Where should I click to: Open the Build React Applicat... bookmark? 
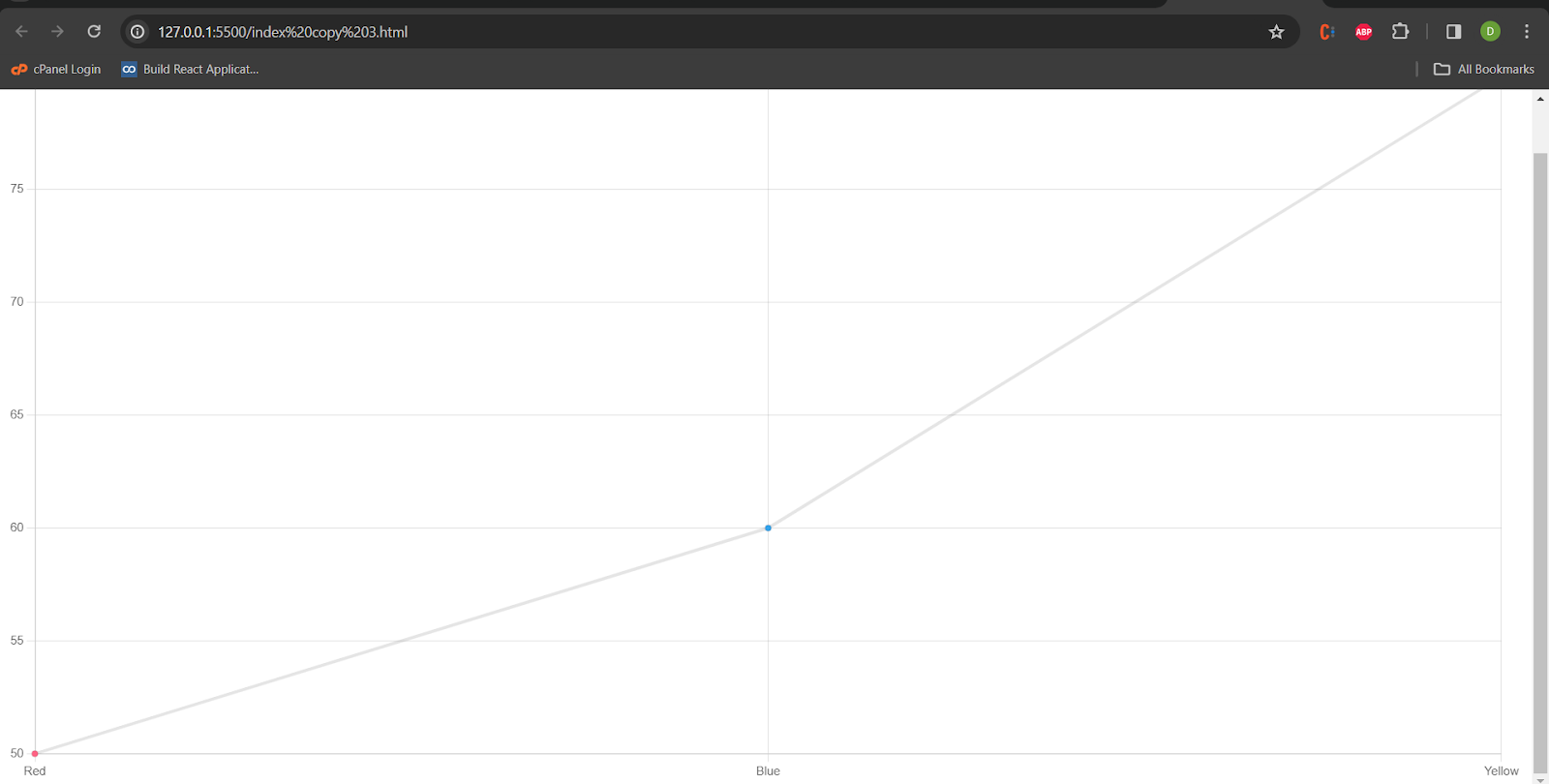pyautogui.click(x=190, y=70)
